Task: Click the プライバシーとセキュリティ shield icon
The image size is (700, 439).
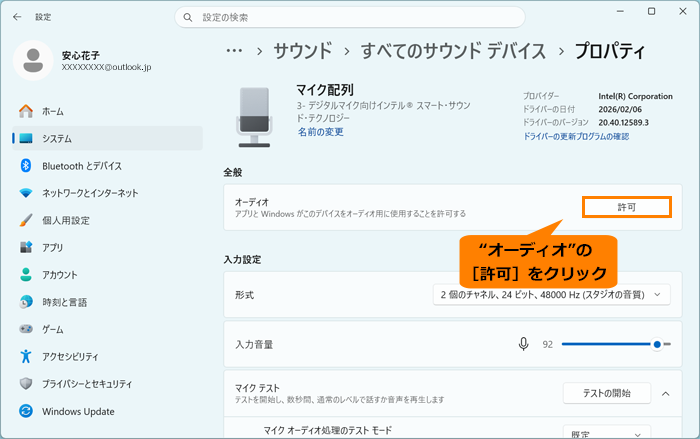Action: pyautogui.click(x=26, y=384)
